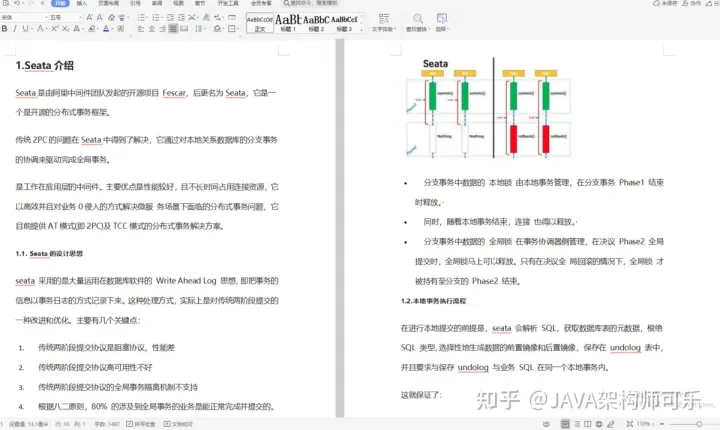
Task: Click word count 字数 in status bar
Action: (x=107, y=424)
